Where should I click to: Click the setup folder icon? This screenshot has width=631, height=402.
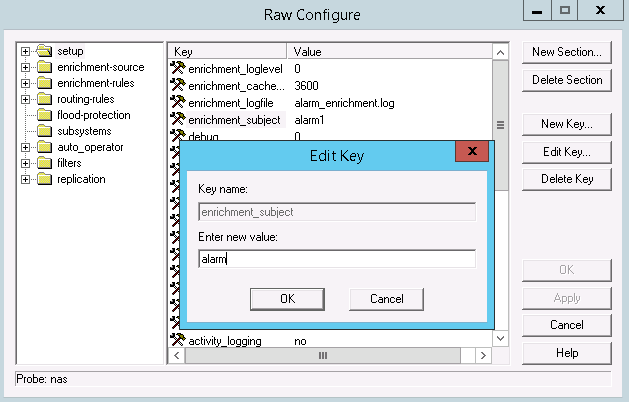coord(44,51)
